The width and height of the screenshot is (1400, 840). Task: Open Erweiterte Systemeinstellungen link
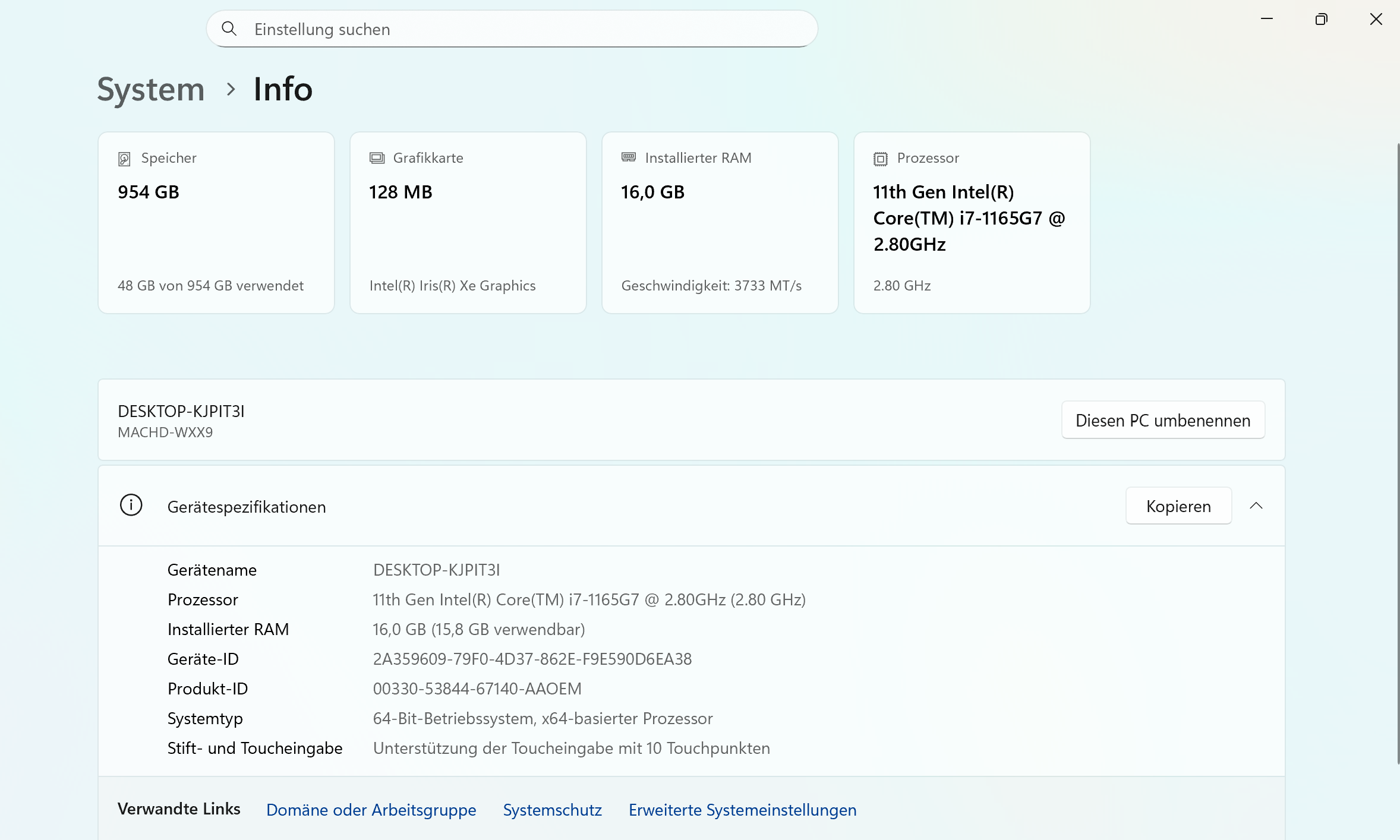tap(743, 810)
